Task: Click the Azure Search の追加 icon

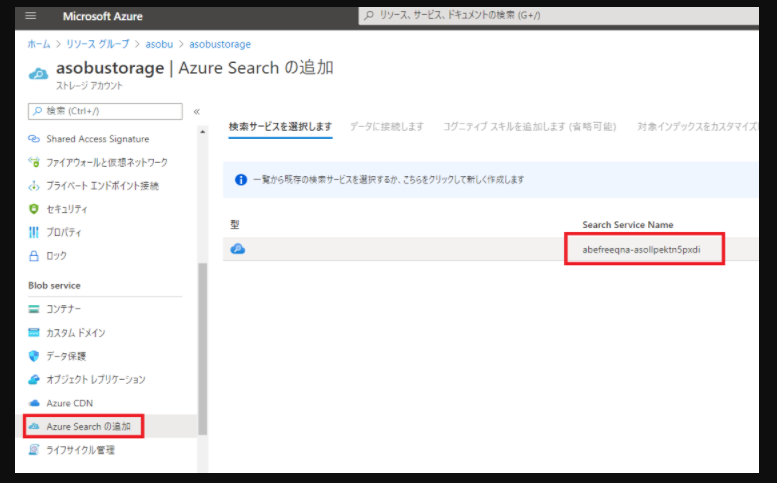Action: pyautogui.click(x=34, y=426)
